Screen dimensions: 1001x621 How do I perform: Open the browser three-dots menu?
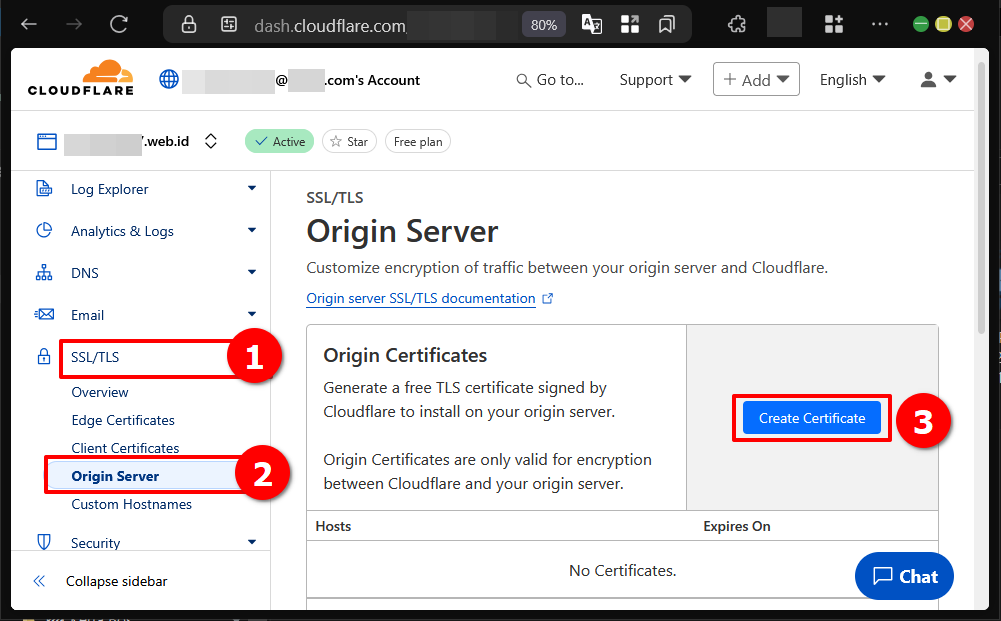click(x=880, y=24)
